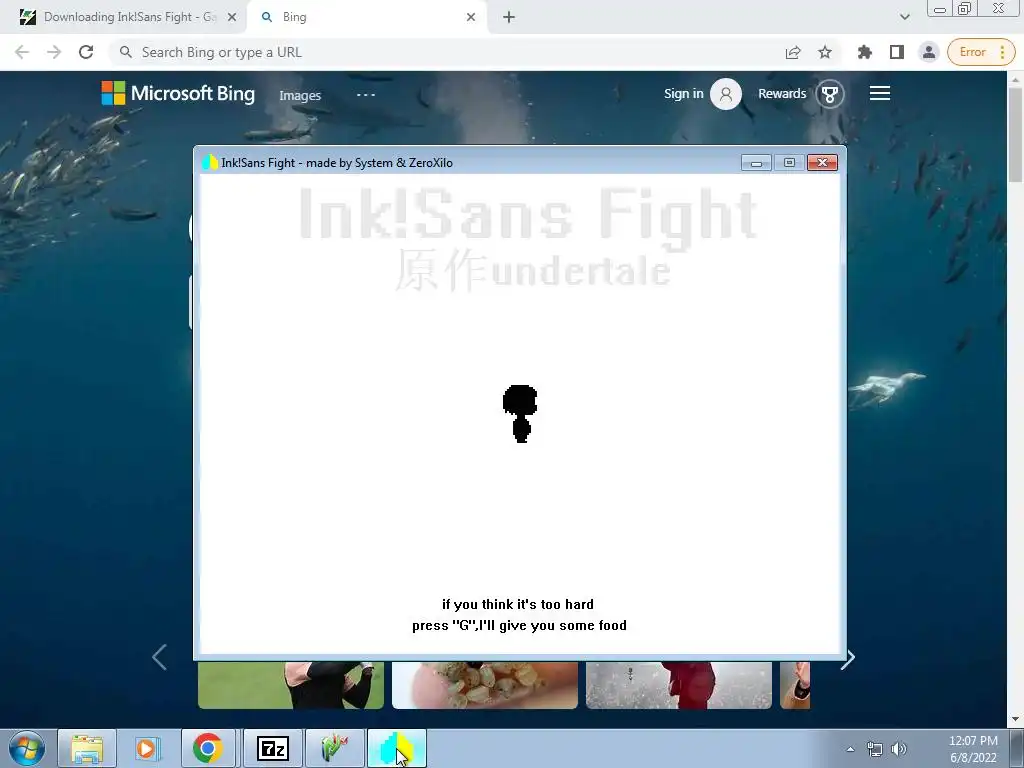Open the Bing account avatar icon

coord(726,94)
